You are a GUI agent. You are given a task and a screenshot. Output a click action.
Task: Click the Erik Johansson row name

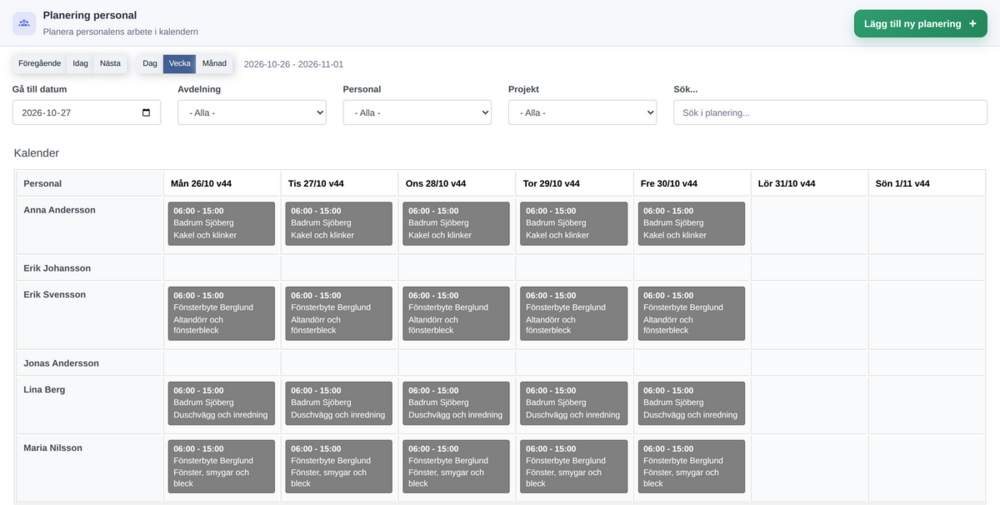click(x=57, y=268)
